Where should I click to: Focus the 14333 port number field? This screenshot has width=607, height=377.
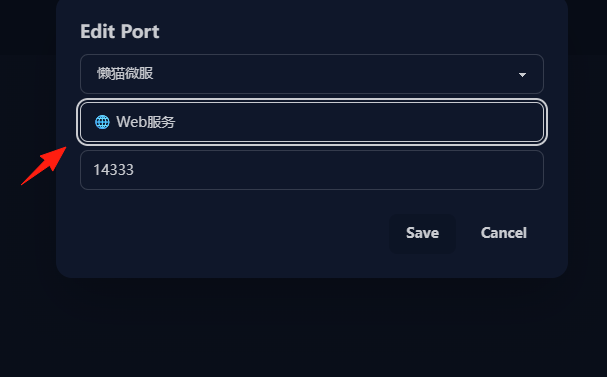pyautogui.click(x=312, y=170)
